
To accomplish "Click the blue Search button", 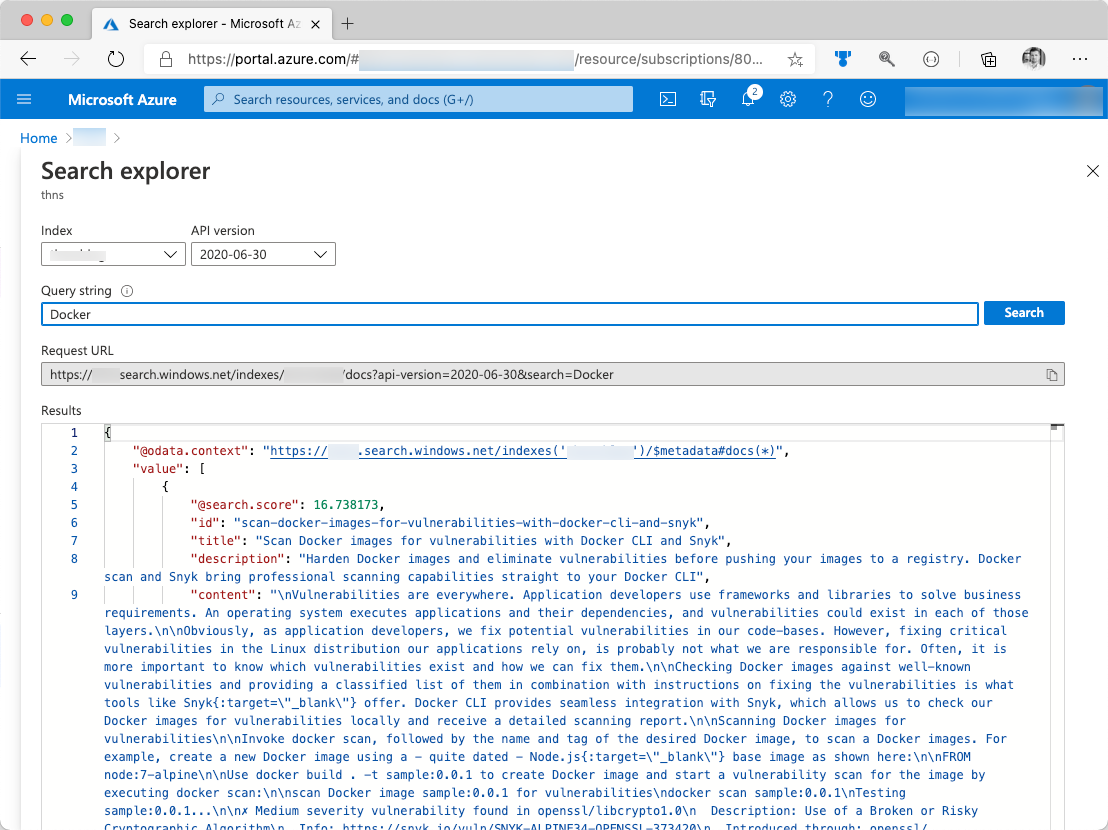I will click(1024, 313).
